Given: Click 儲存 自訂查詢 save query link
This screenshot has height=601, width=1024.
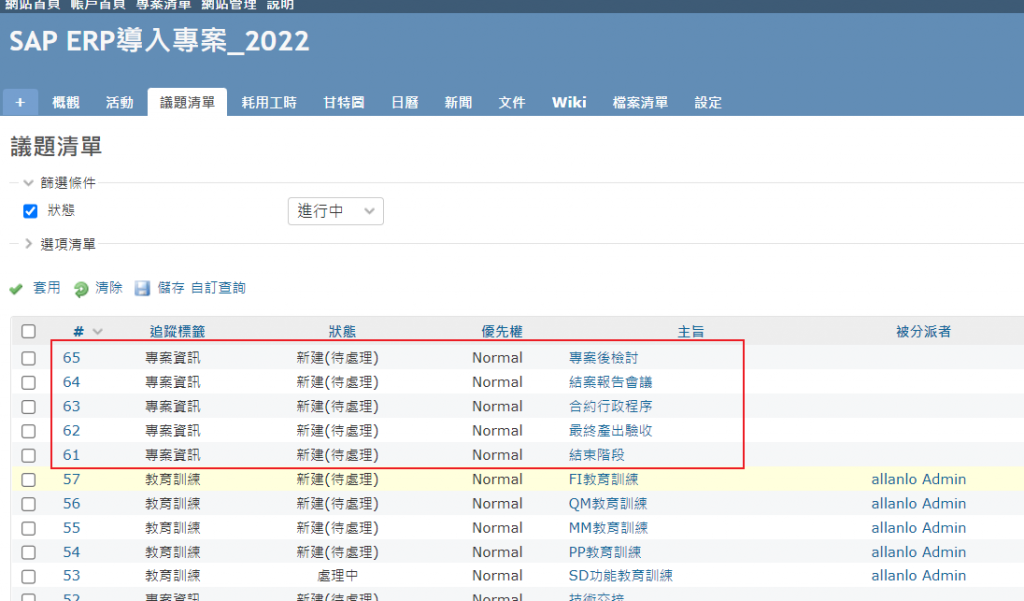Looking at the screenshot, I should click(201, 288).
